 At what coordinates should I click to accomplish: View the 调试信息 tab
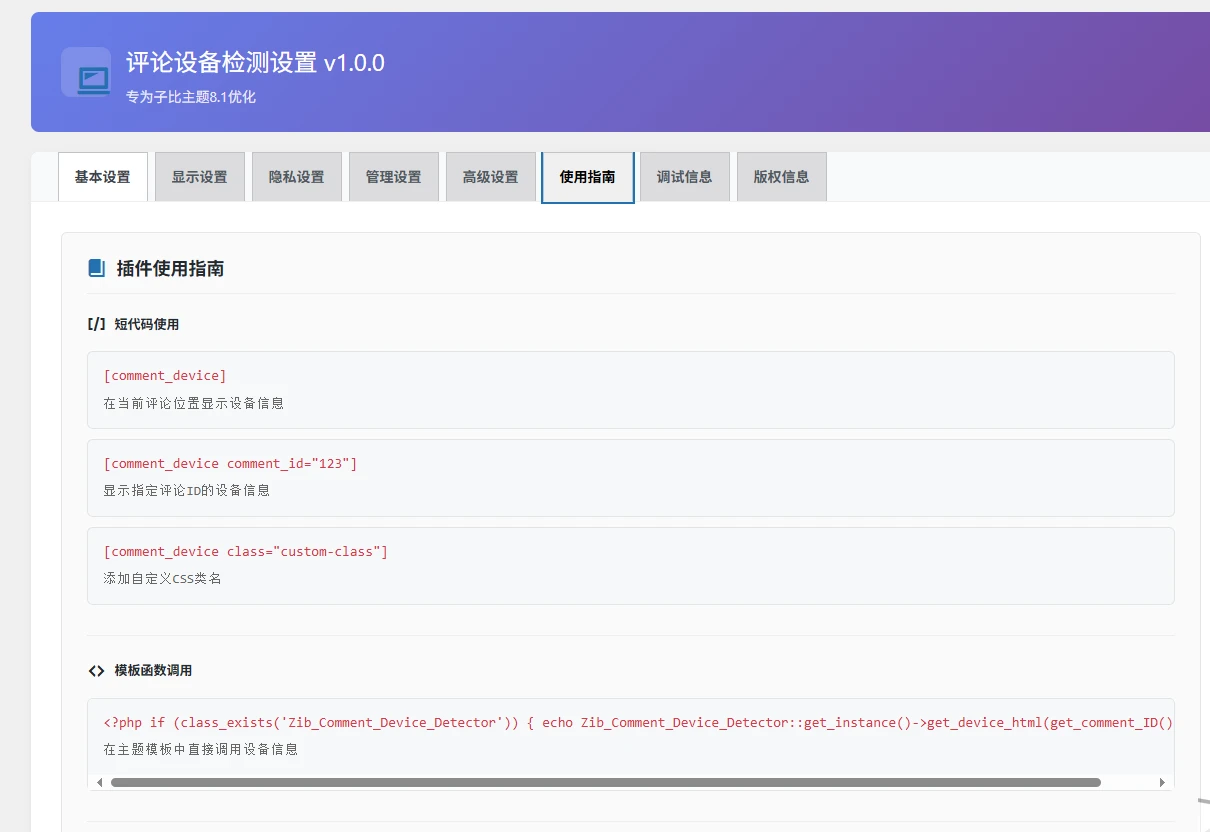point(684,177)
